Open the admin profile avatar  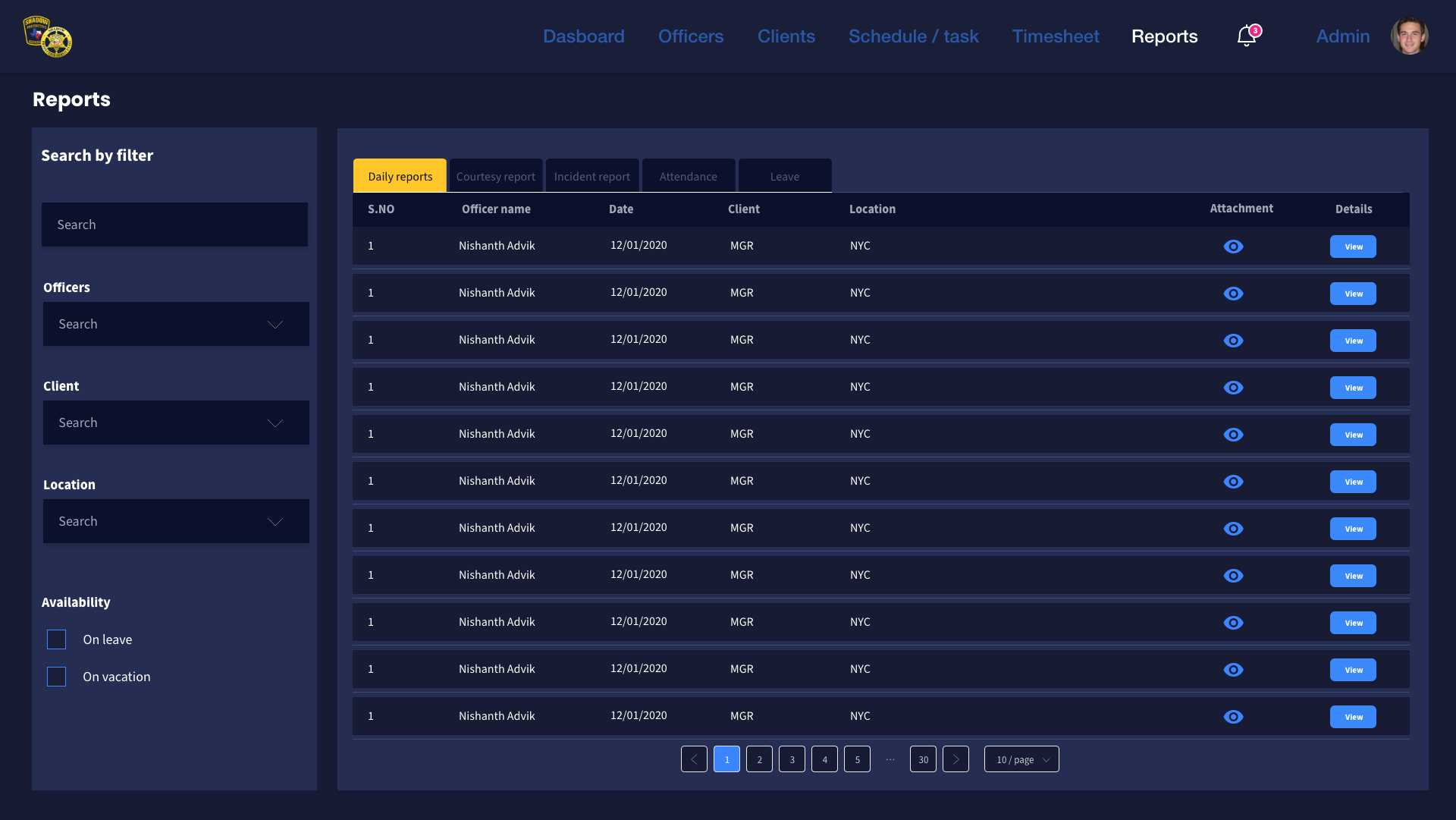coord(1409,36)
